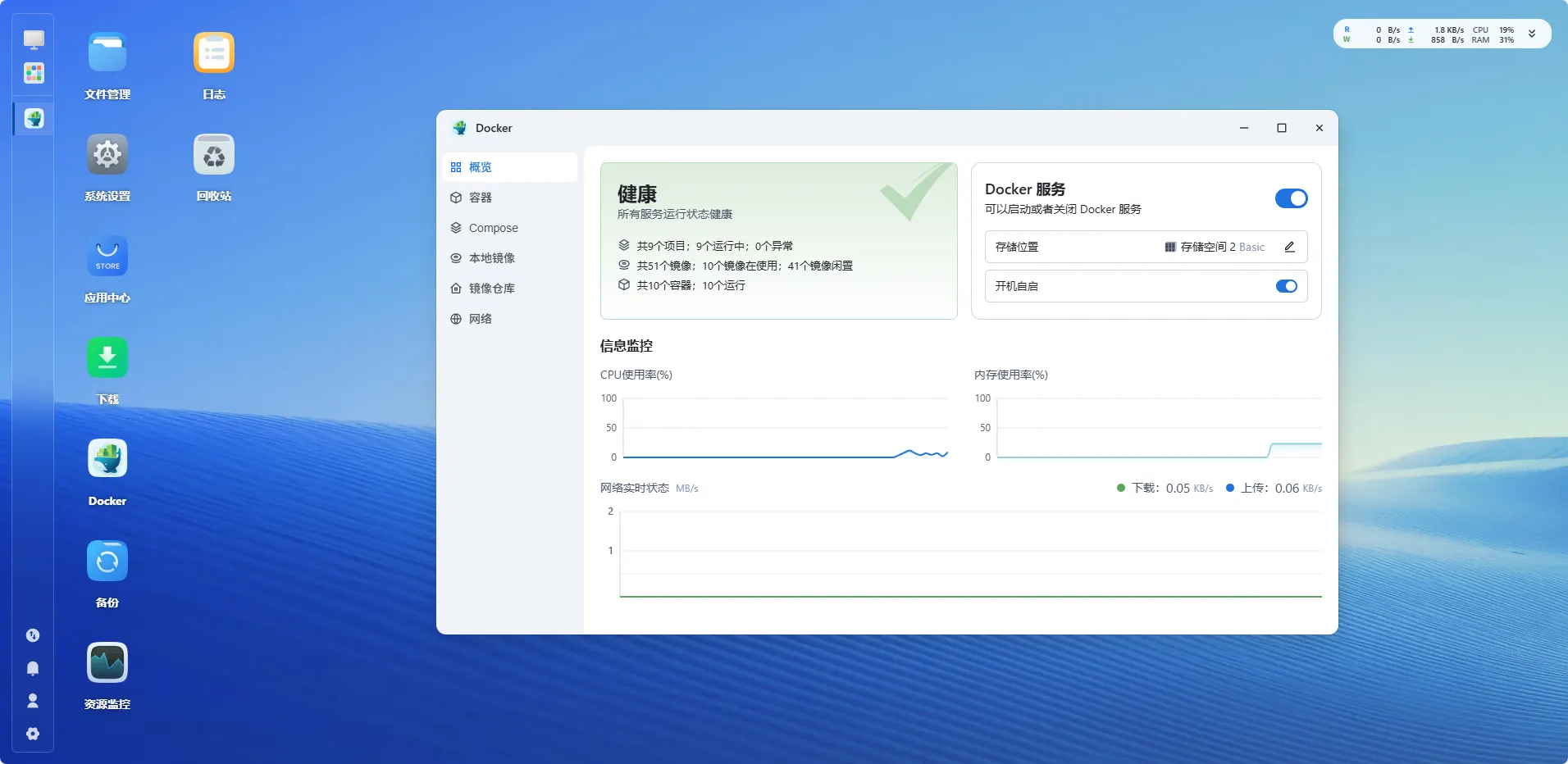Image resolution: width=1568 pixels, height=764 pixels.
Task: Click the circular icon above the dock bell
Action: coord(33,635)
